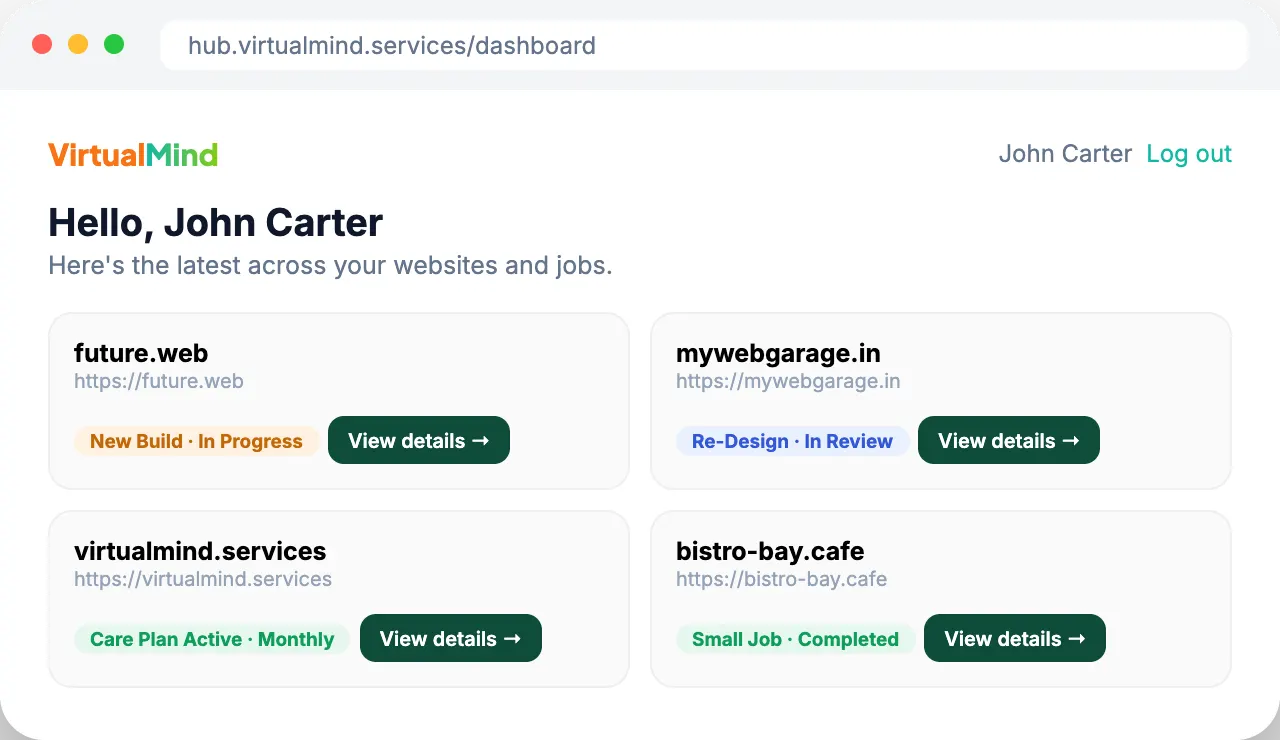Viewport: 1280px width, 740px height.
Task: Click the VirtualMind logo
Action: [133, 155]
